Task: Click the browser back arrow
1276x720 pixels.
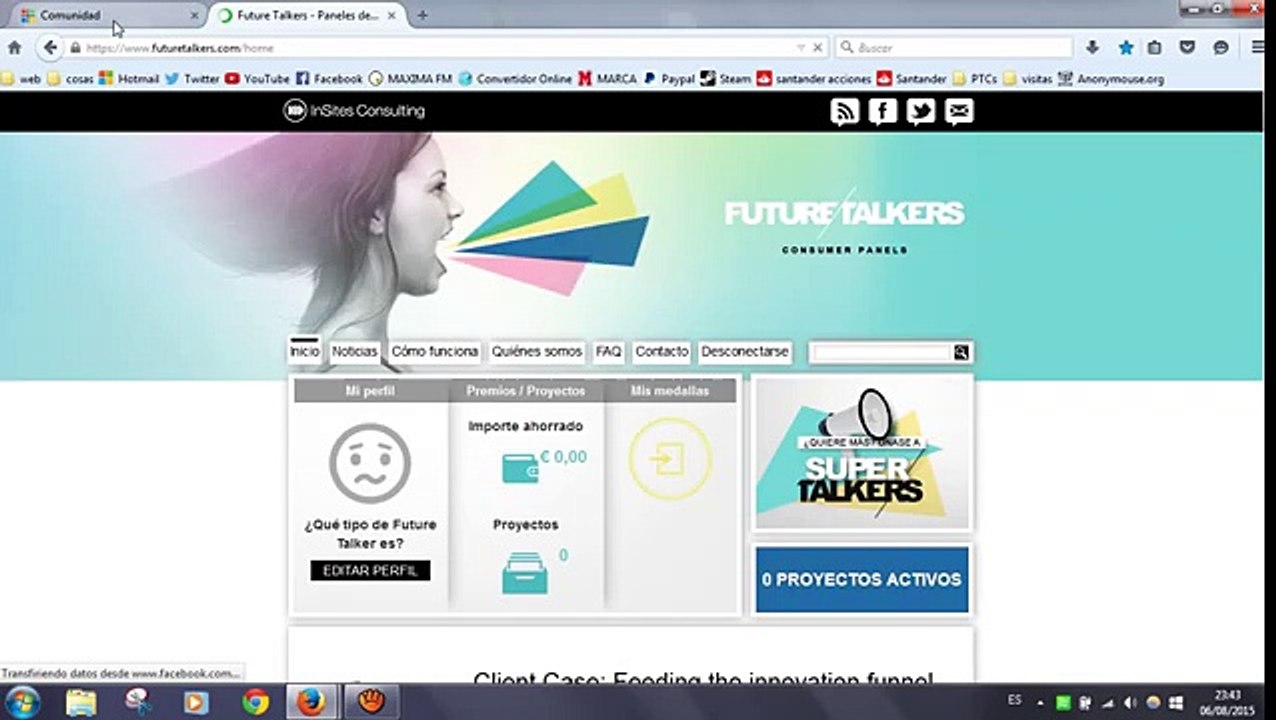Action: pos(49,47)
